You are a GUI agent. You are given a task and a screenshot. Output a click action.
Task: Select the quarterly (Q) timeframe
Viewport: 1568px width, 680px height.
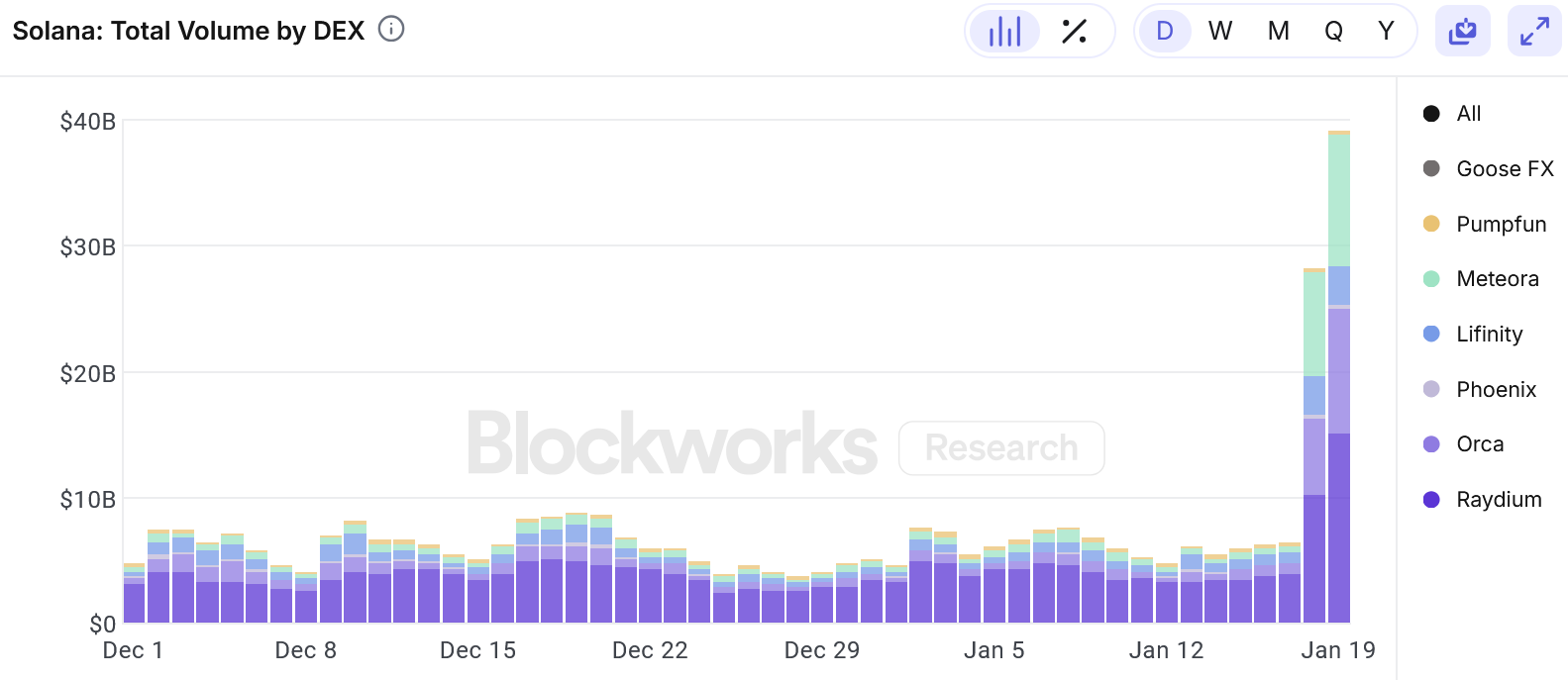tap(1334, 32)
